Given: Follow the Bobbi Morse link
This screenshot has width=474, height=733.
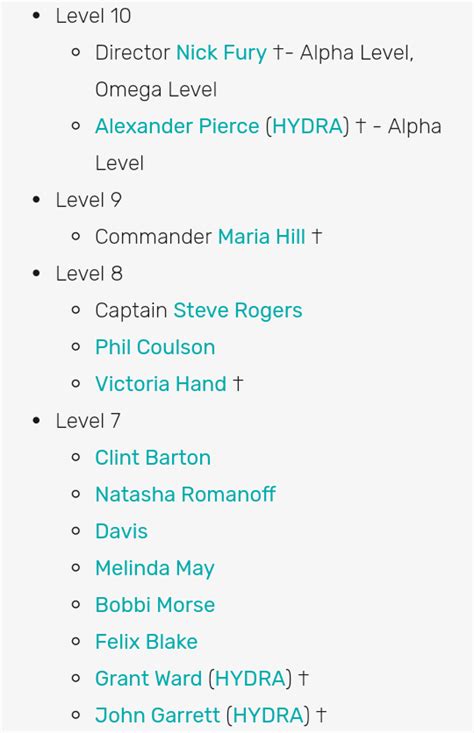Looking at the screenshot, I should (155, 604).
